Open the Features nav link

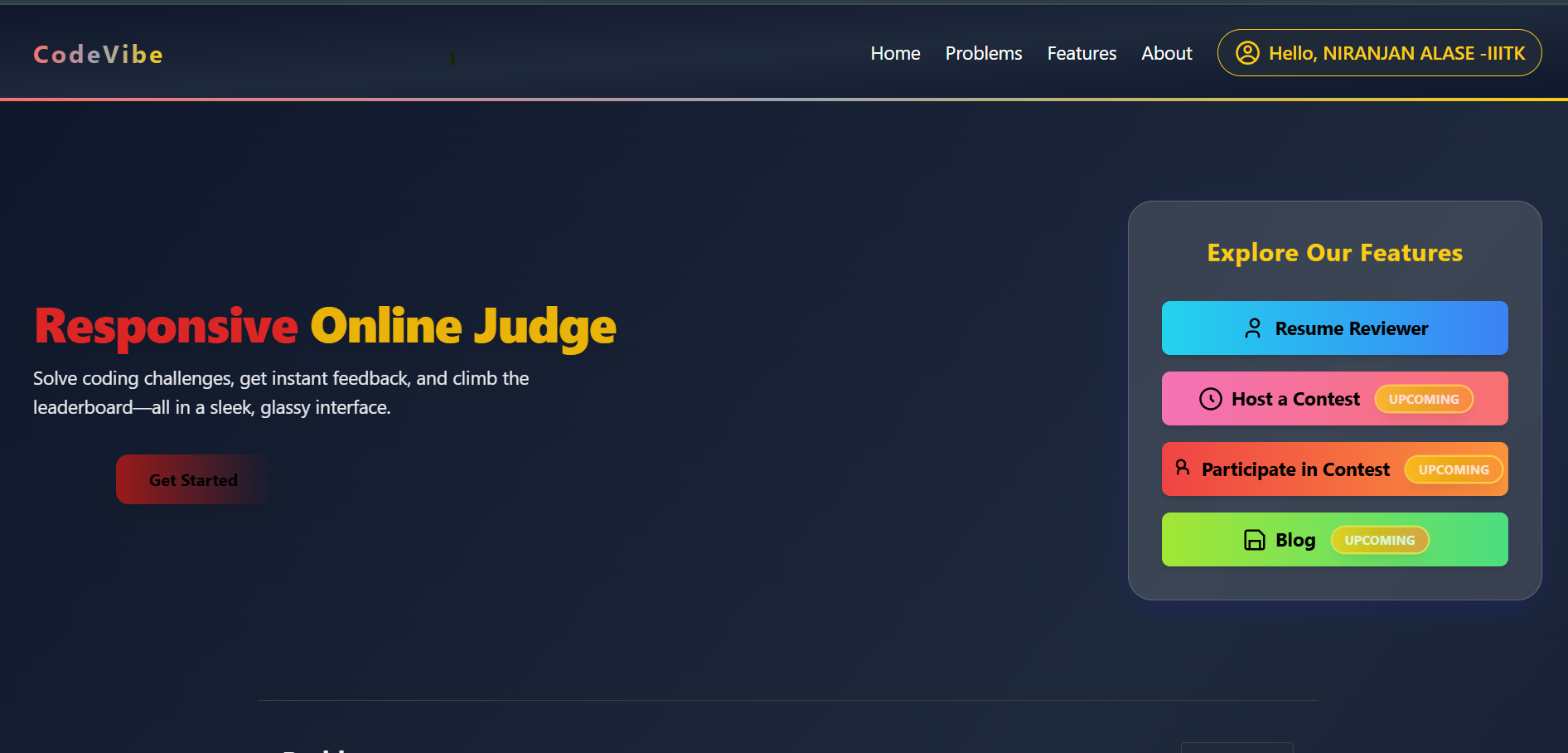pos(1082,53)
